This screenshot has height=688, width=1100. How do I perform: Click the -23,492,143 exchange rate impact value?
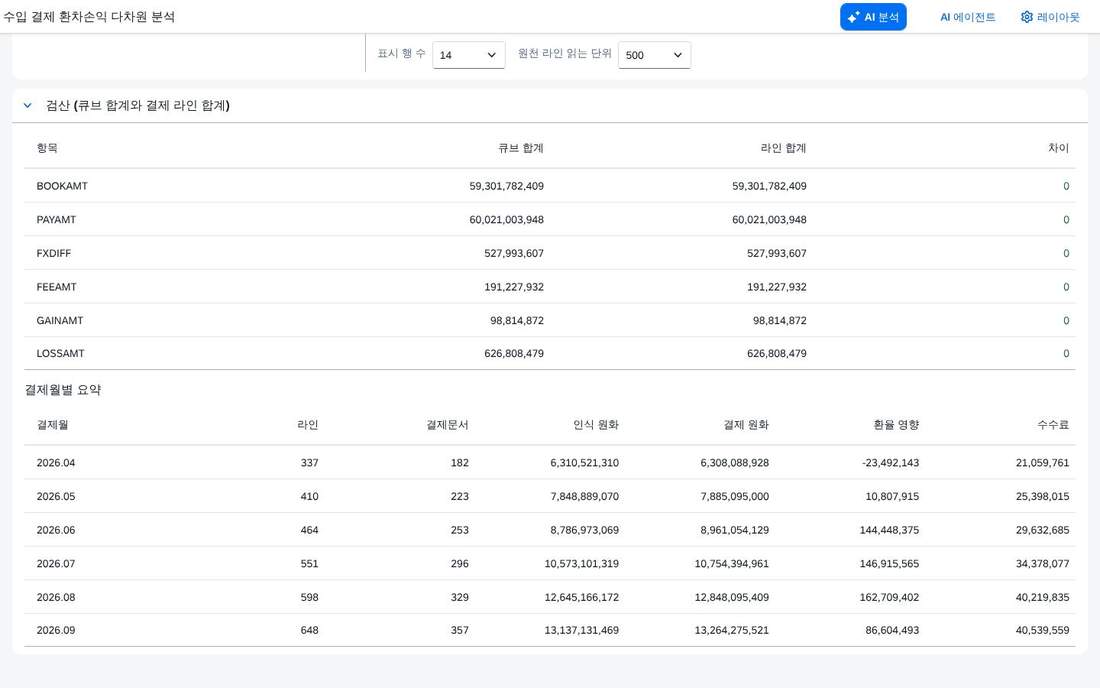(890, 463)
